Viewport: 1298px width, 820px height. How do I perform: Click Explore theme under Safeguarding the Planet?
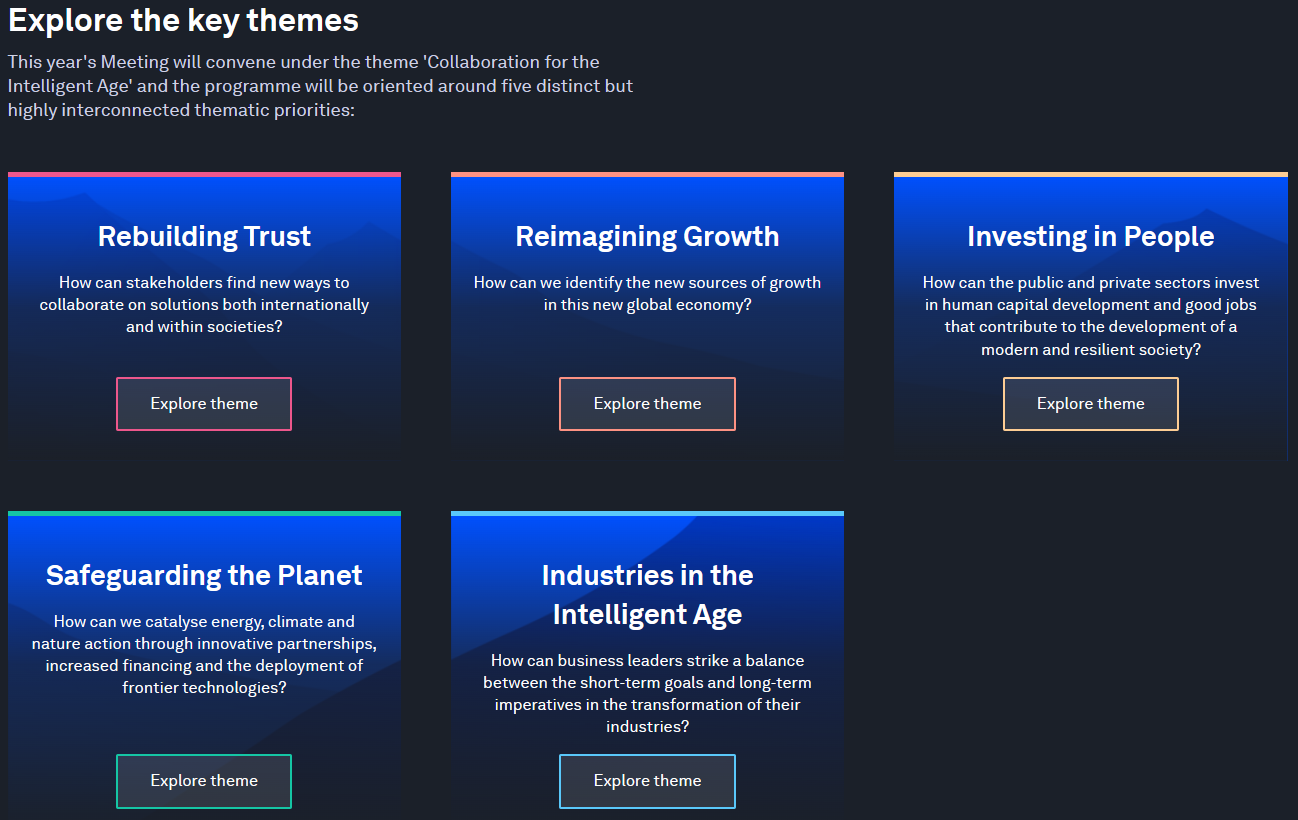tap(204, 781)
